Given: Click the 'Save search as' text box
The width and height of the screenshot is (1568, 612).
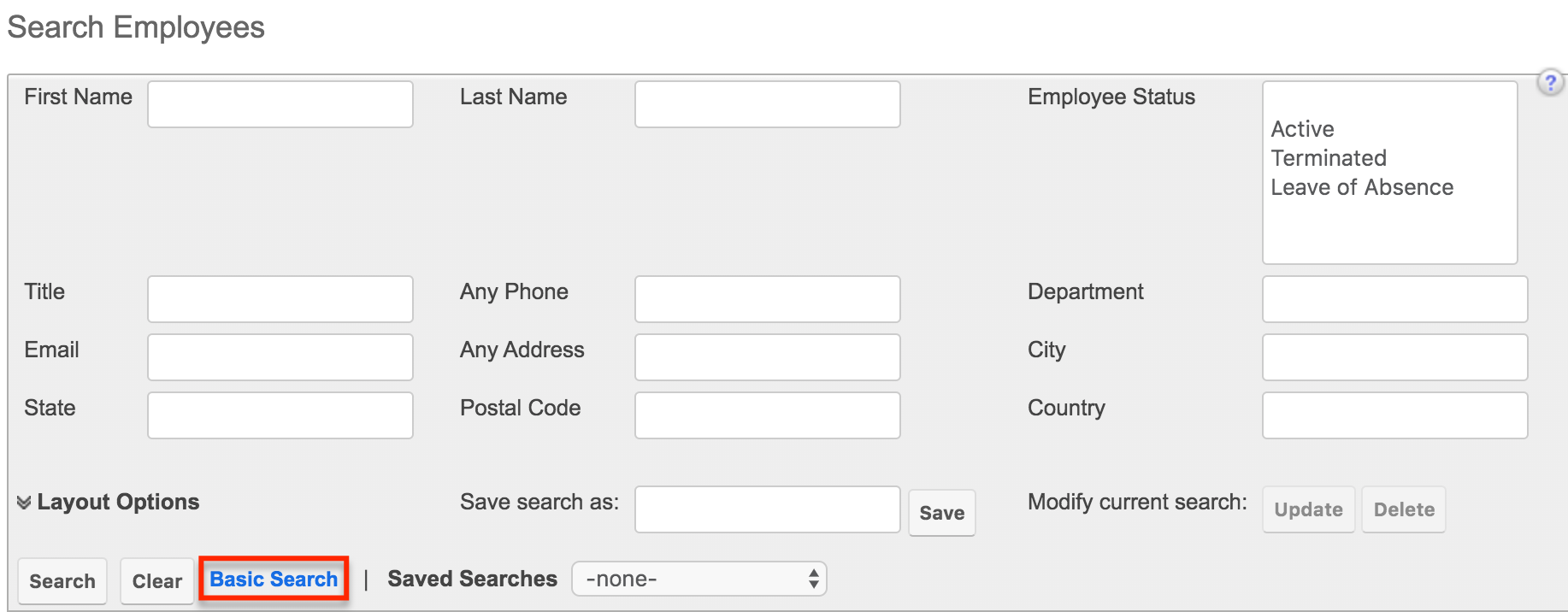Looking at the screenshot, I should click(x=766, y=509).
